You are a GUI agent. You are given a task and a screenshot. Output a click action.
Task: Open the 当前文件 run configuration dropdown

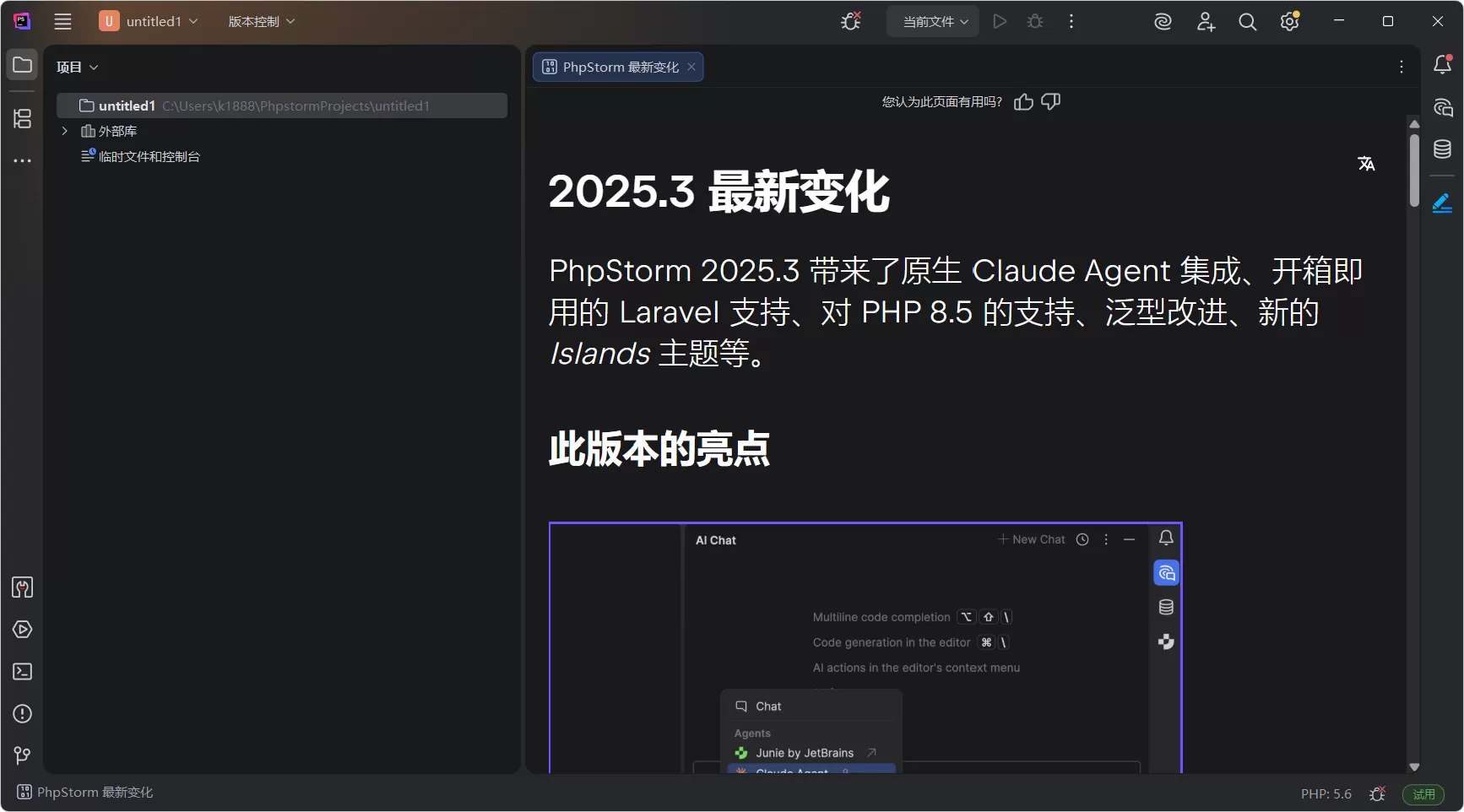(x=932, y=21)
